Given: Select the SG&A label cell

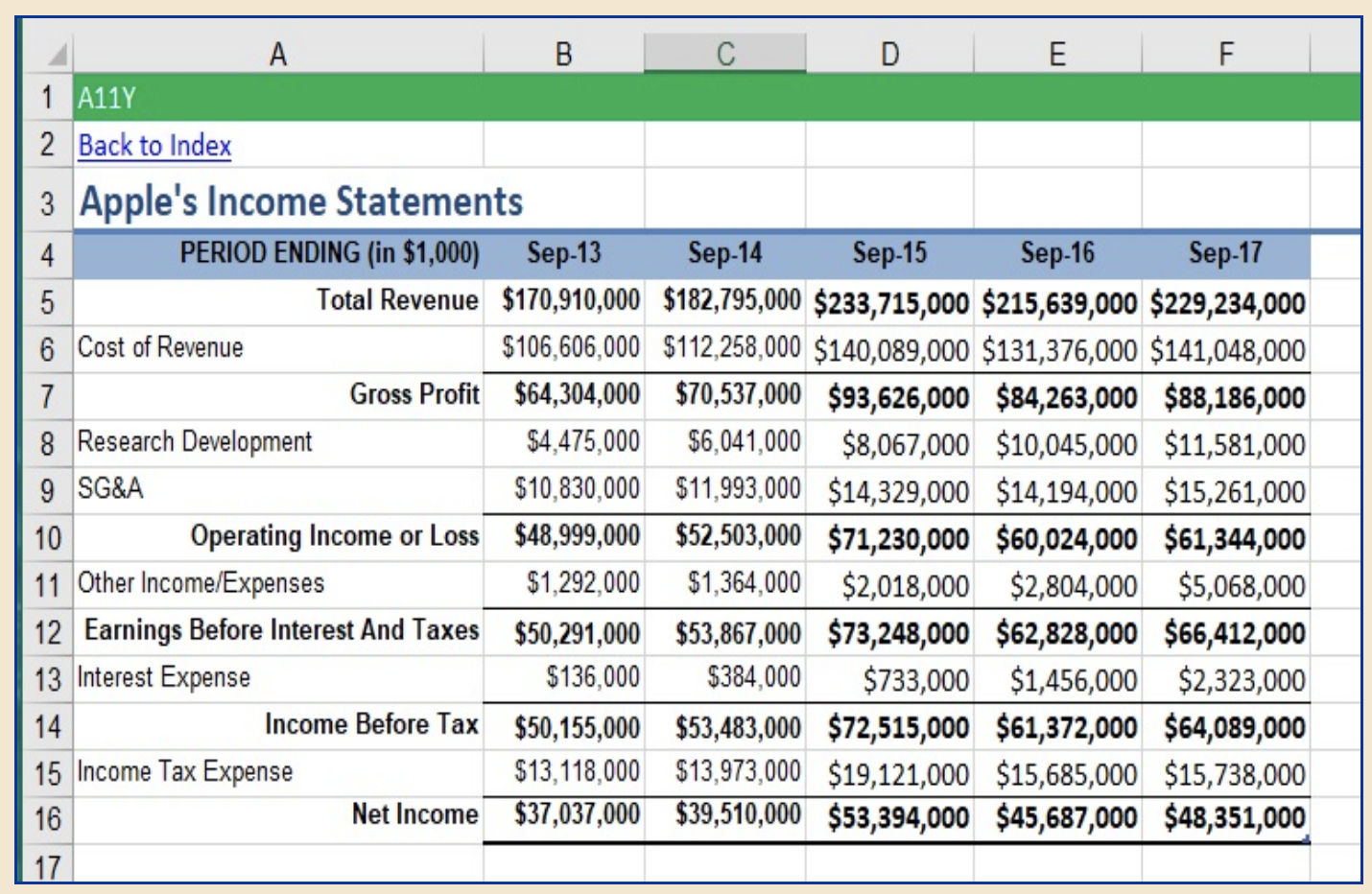Looking at the screenshot, I should (278, 490).
